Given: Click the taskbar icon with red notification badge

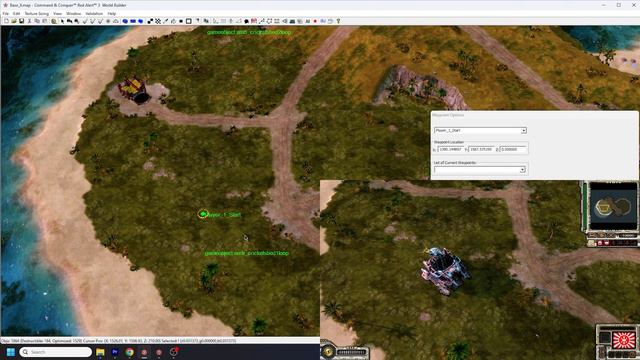Looking at the screenshot, I should [173, 352].
